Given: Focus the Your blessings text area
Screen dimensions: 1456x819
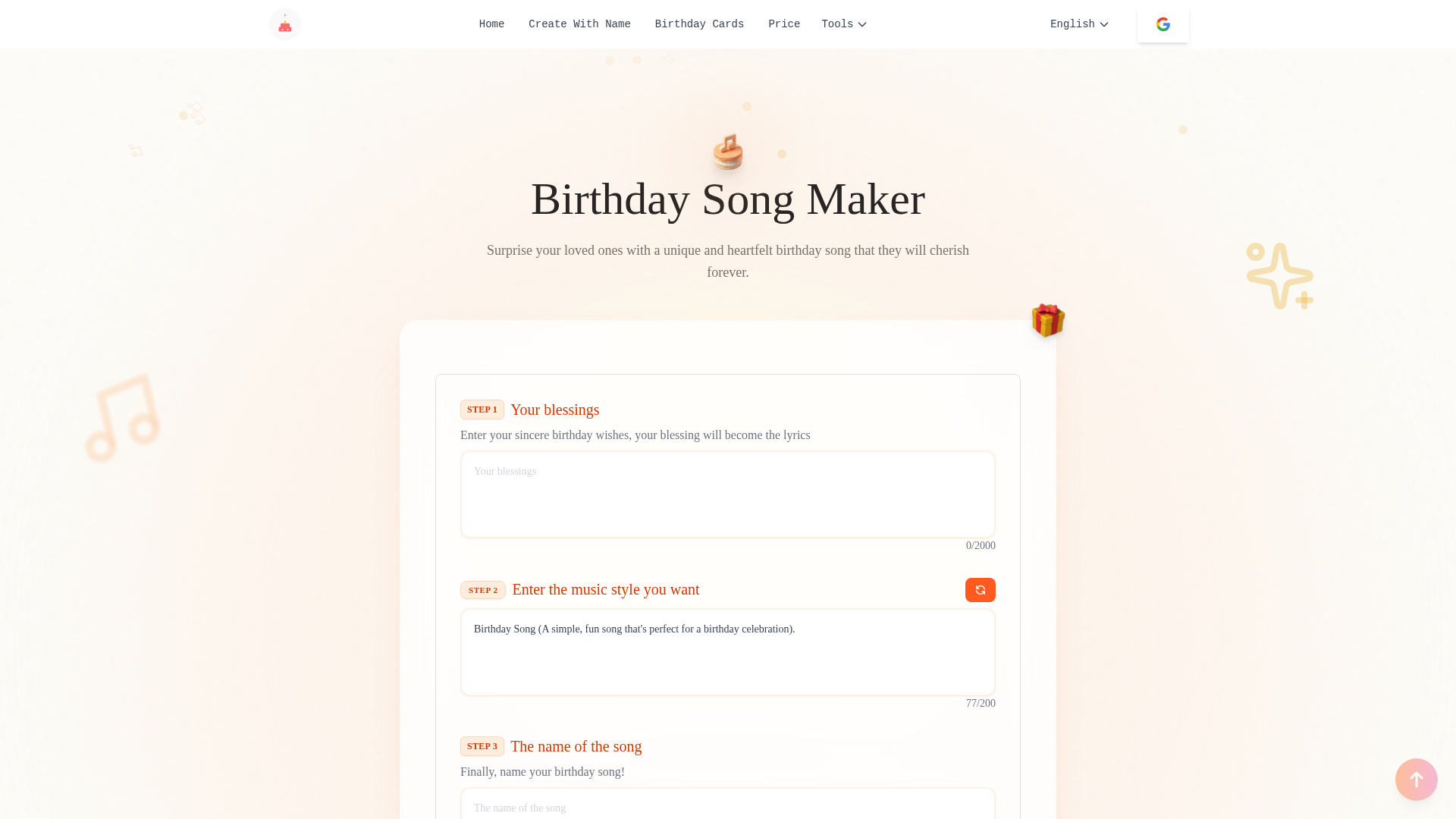Looking at the screenshot, I should coord(728,494).
